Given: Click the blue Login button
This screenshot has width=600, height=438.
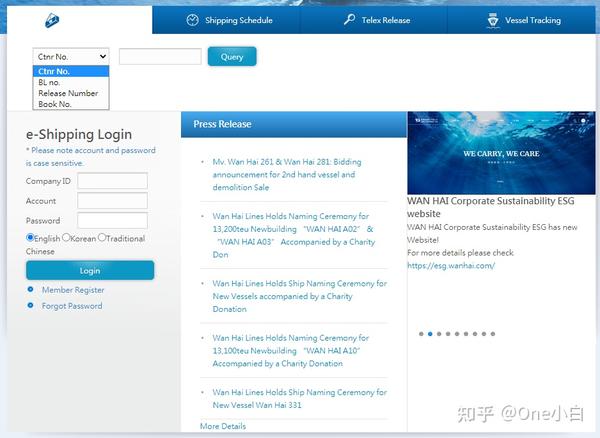Looking at the screenshot, I should point(90,270).
